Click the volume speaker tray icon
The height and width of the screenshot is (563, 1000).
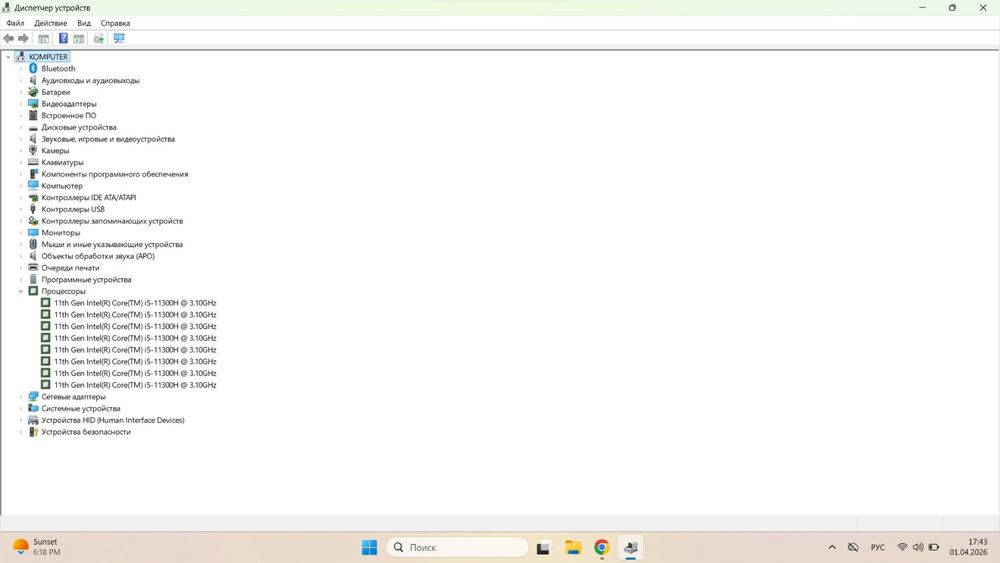[918, 547]
